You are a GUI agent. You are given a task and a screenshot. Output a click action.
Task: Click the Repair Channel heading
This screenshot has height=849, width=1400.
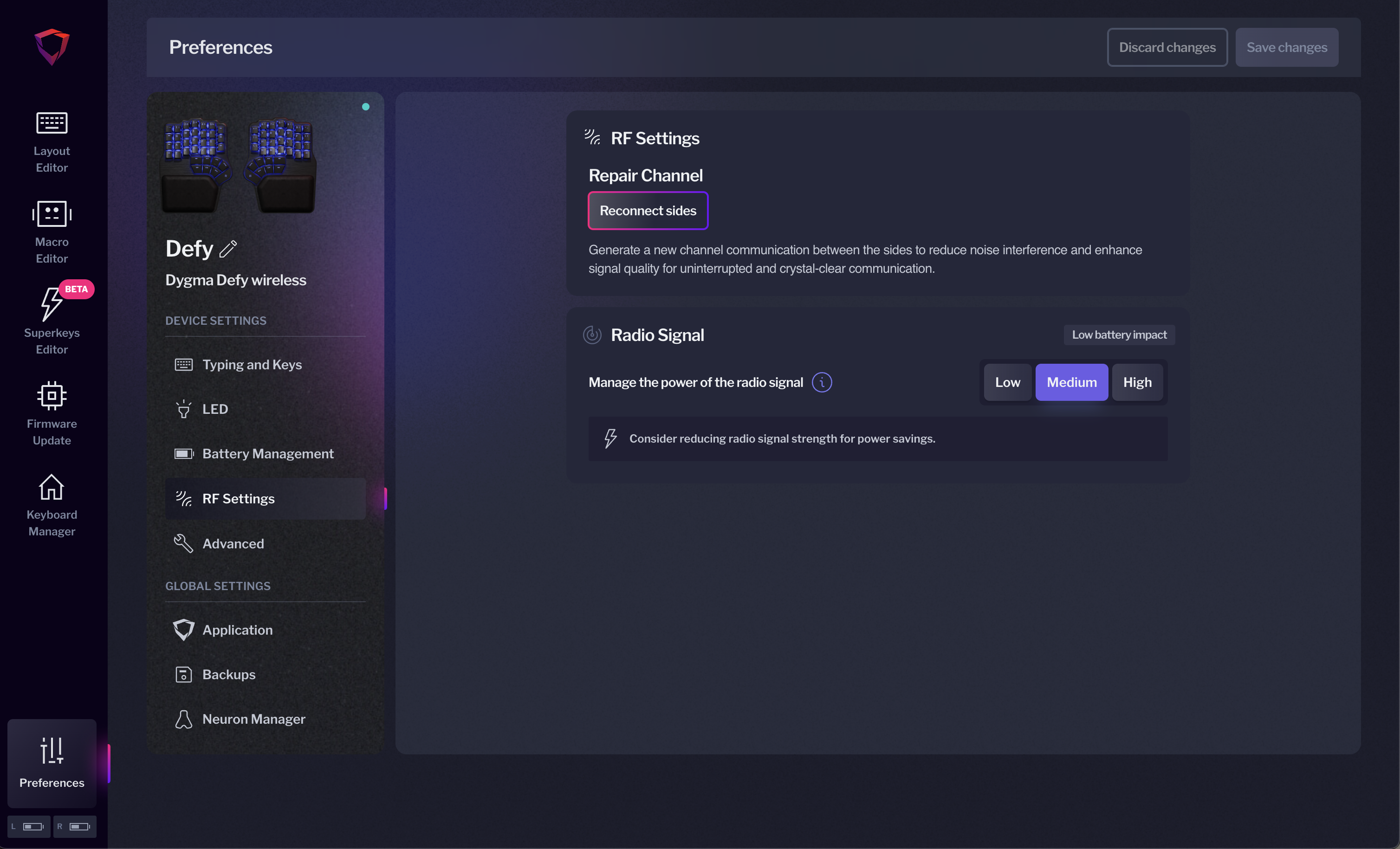tap(645, 175)
